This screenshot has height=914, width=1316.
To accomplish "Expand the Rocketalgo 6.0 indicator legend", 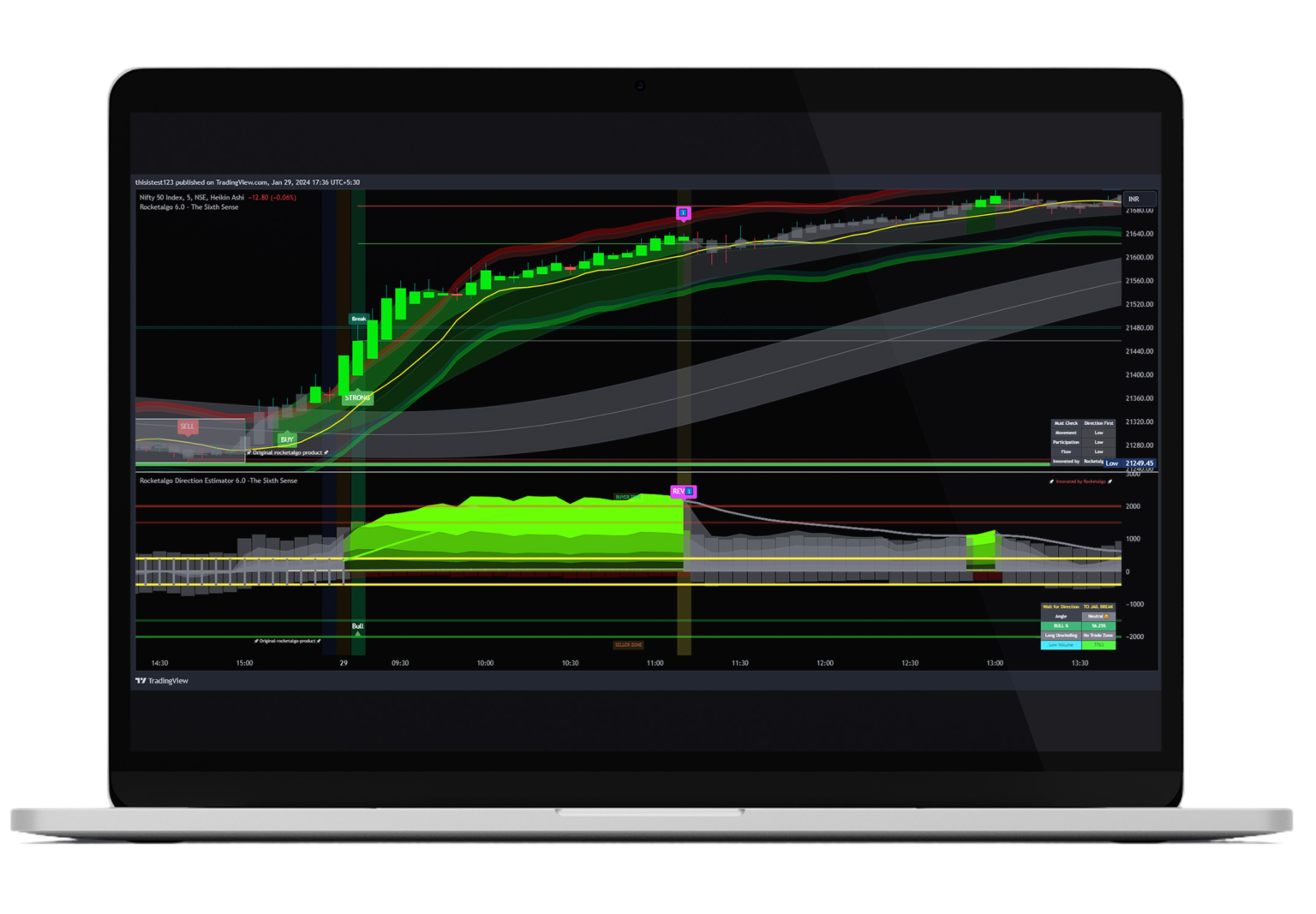I will (188, 207).
